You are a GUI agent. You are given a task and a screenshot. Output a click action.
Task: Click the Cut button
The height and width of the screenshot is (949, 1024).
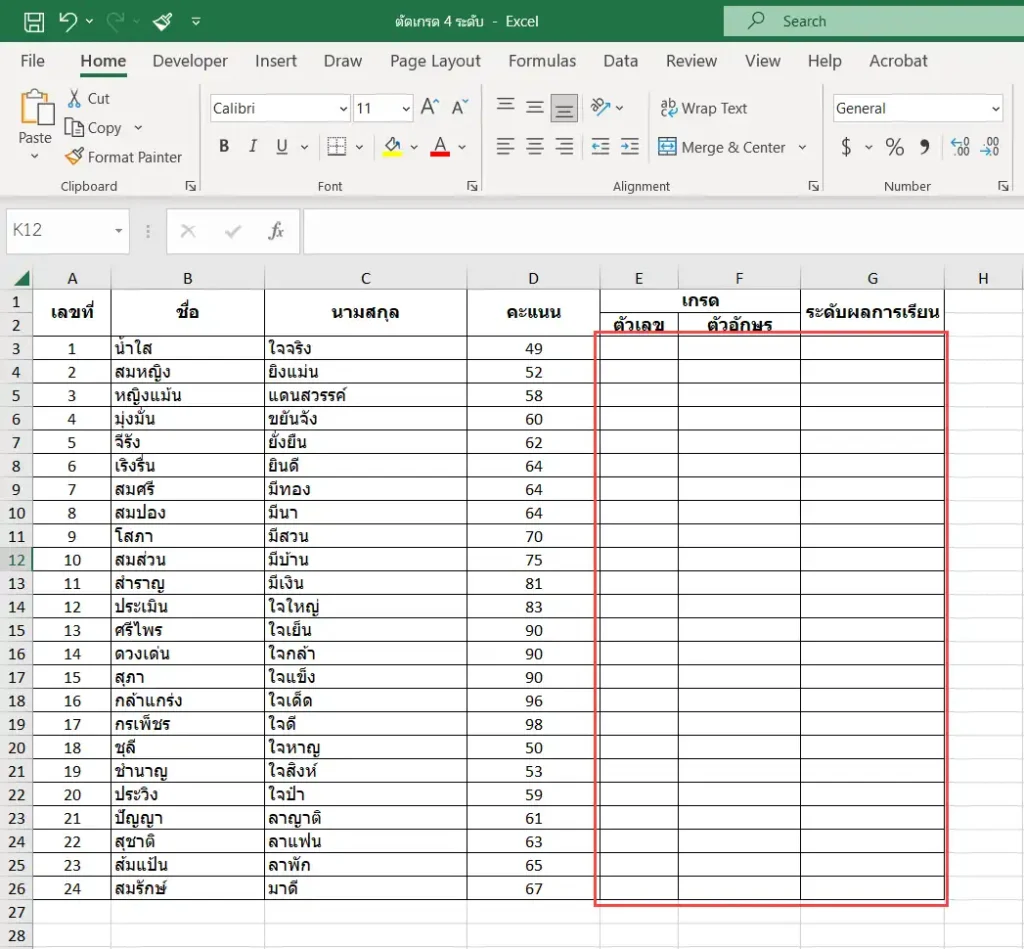tap(89, 99)
